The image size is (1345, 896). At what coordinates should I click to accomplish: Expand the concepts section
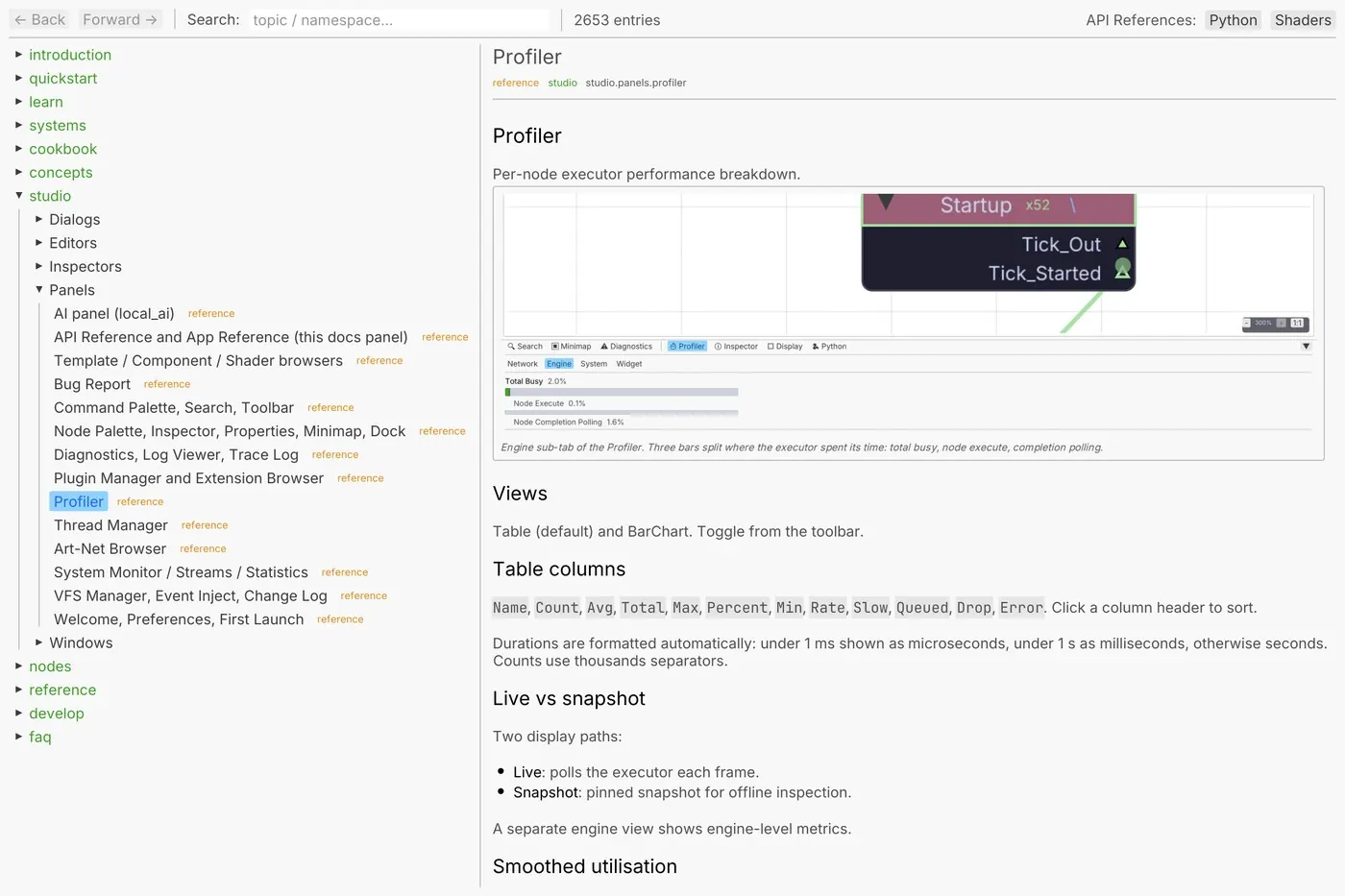pyautogui.click(x=18, y=173)
